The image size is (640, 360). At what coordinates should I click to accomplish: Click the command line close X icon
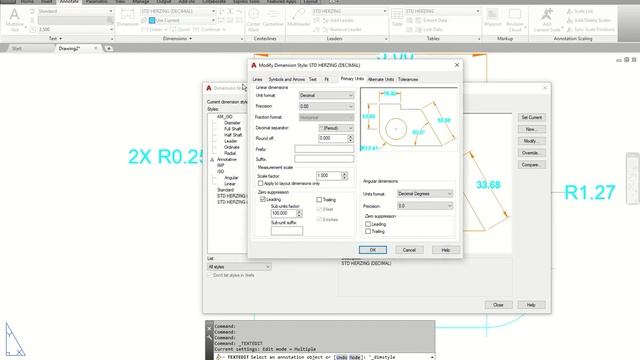(x=209, y=328)
